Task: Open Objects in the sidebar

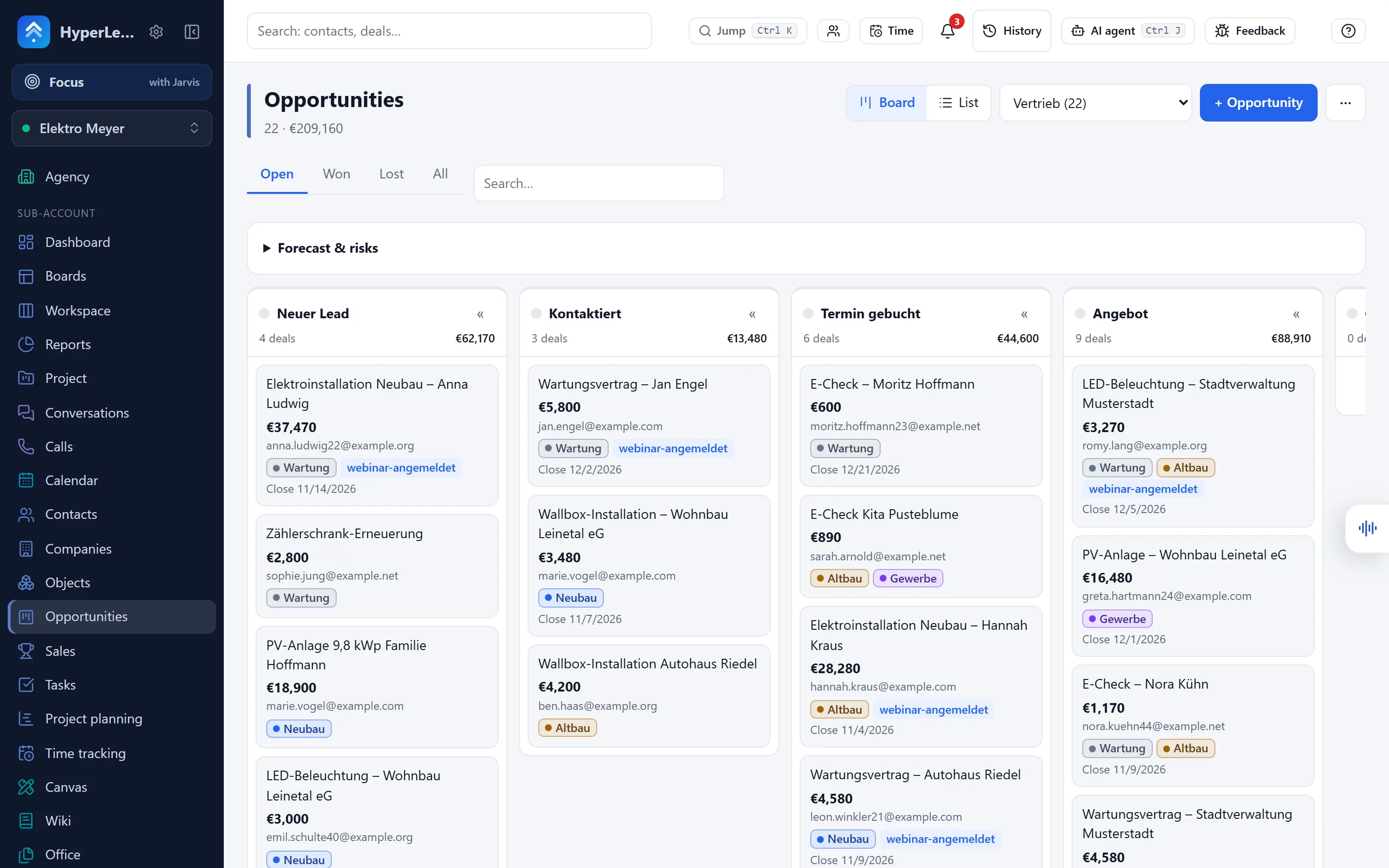Action: point(112,583)
